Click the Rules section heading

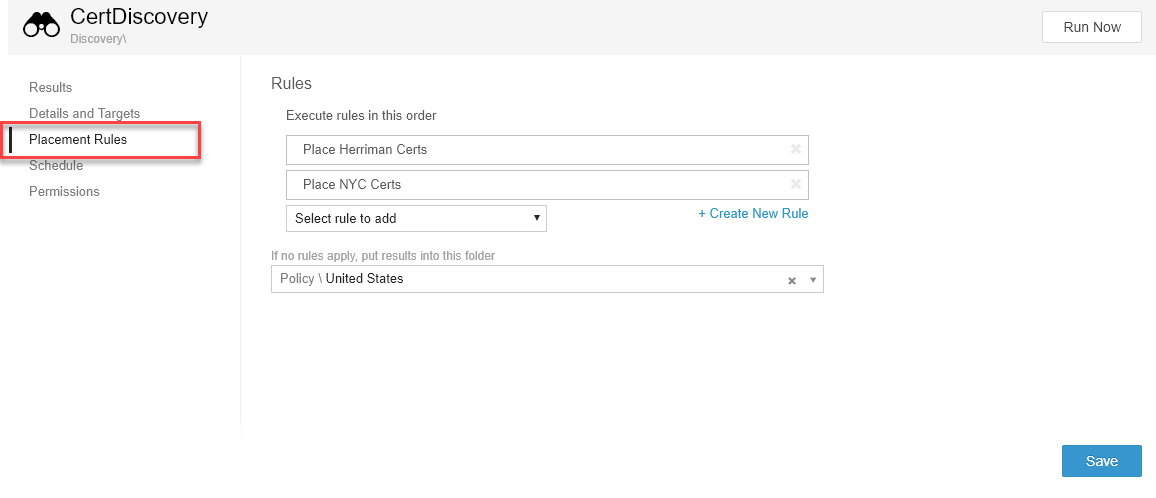tap(292, 83)
